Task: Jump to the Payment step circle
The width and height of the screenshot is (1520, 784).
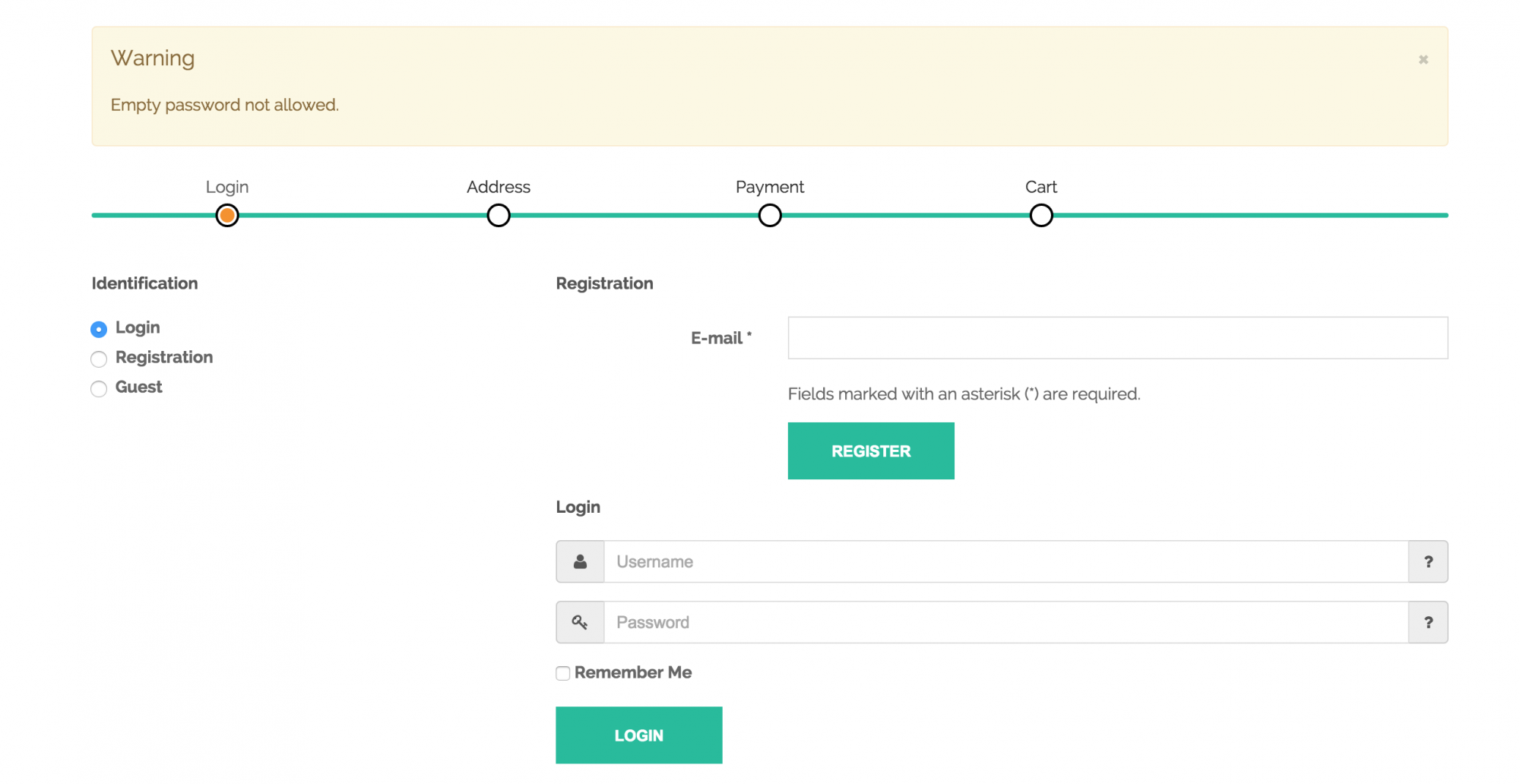Action: [x=770, y=216]
